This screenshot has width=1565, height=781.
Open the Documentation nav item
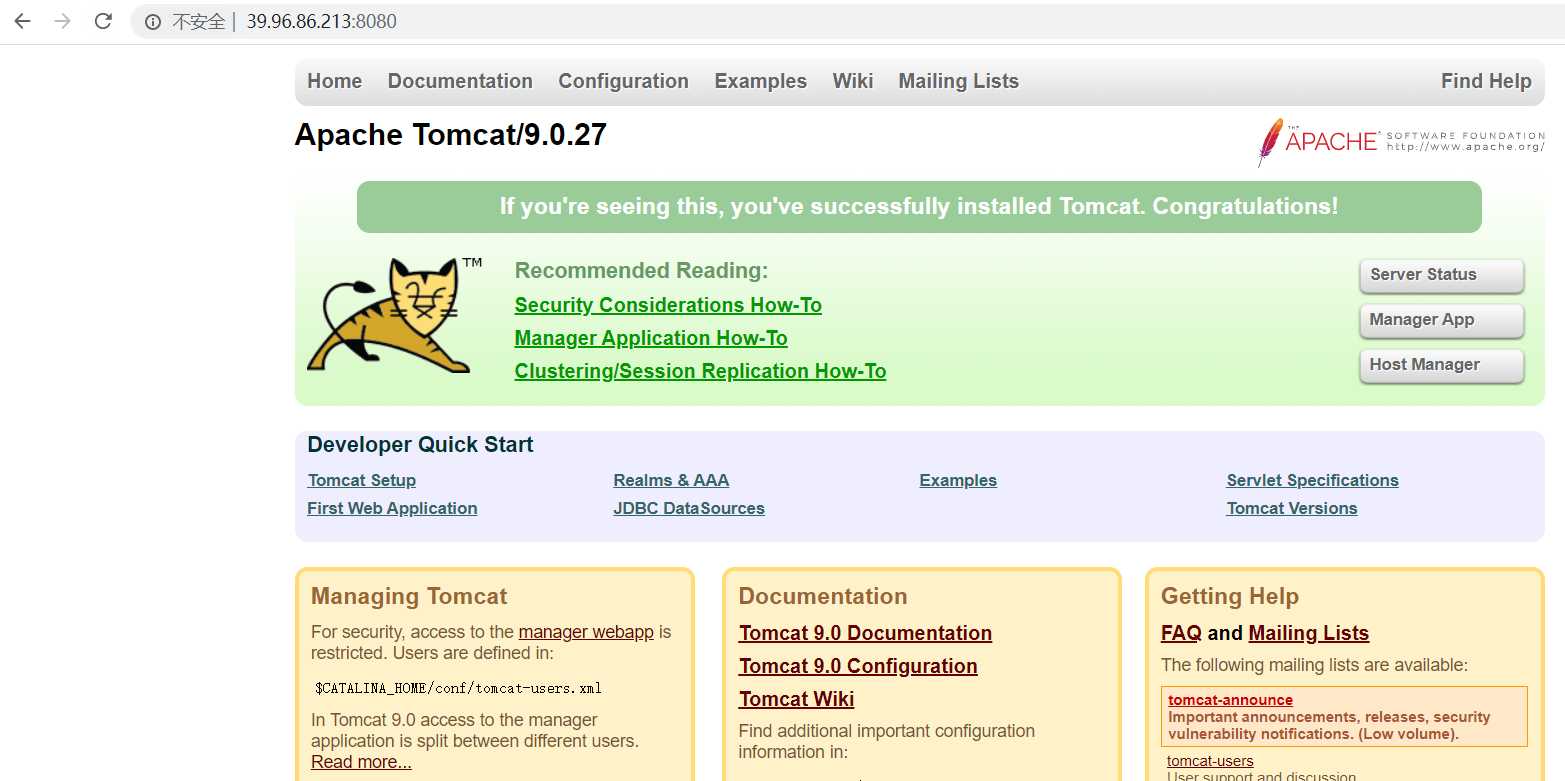(x=460, y=81)
